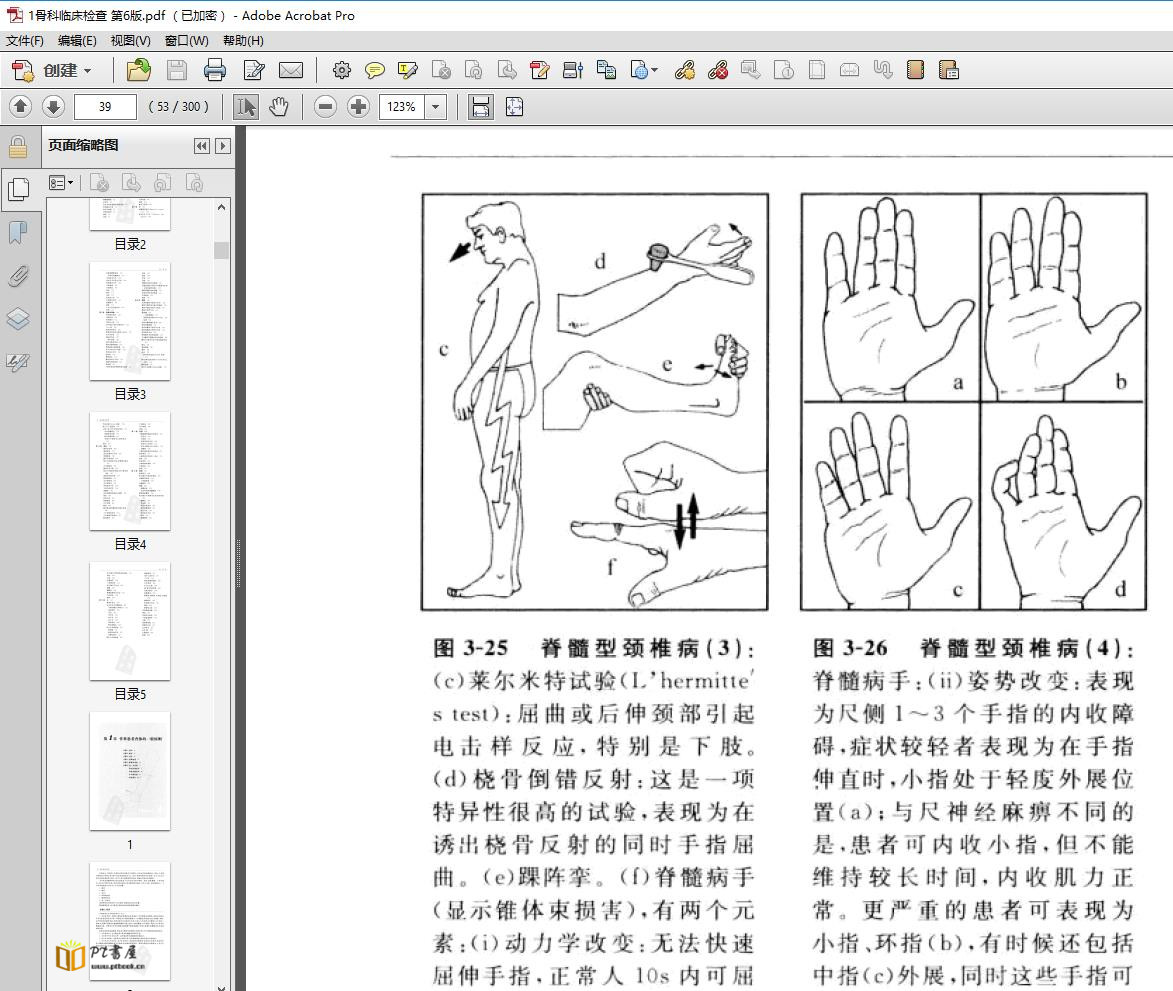The image size is (1173, 991).
Task: Open the layers panel icon
Action: 18,319
